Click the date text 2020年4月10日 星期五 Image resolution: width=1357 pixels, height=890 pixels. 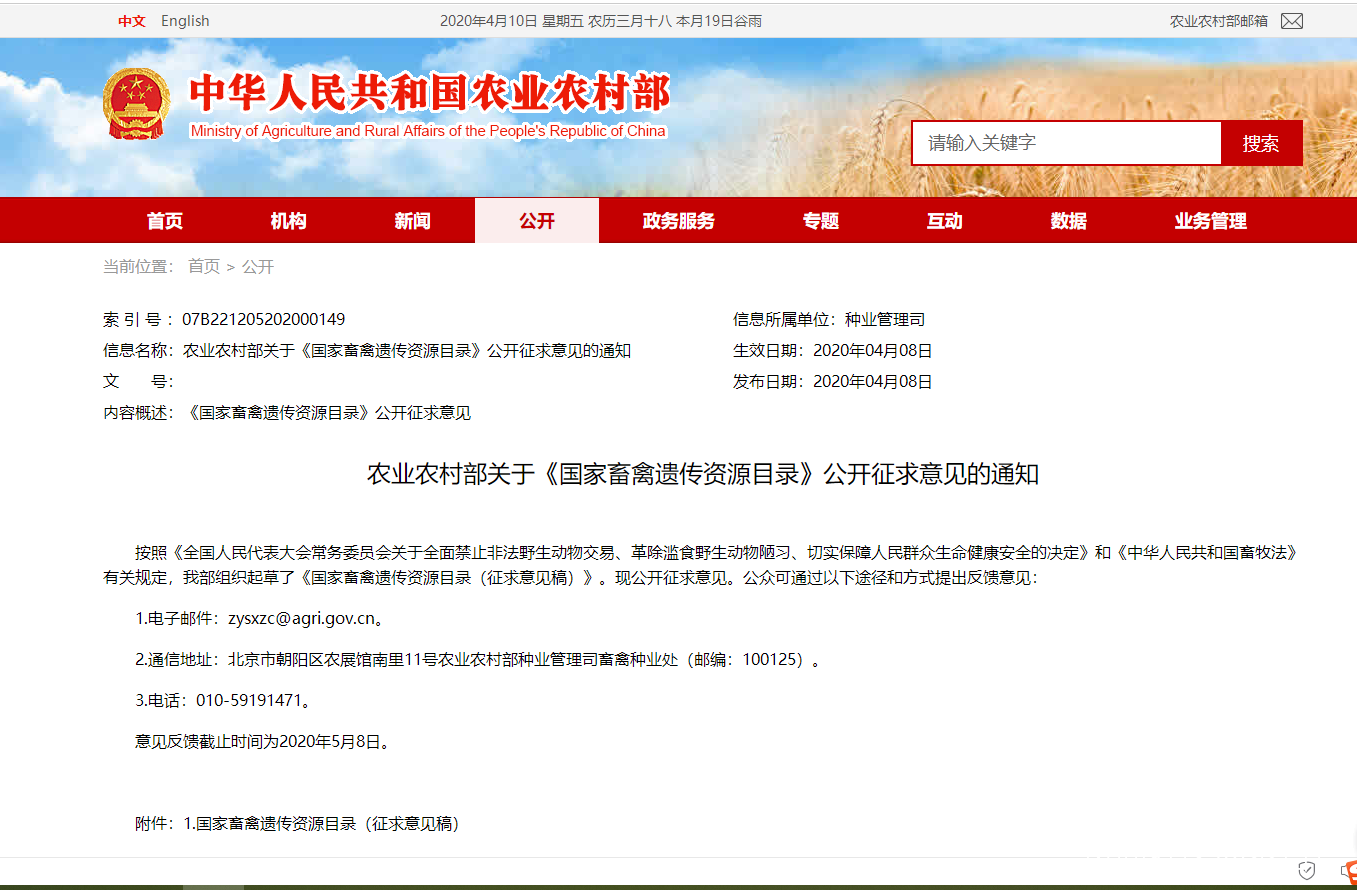(x=511, y=21)
